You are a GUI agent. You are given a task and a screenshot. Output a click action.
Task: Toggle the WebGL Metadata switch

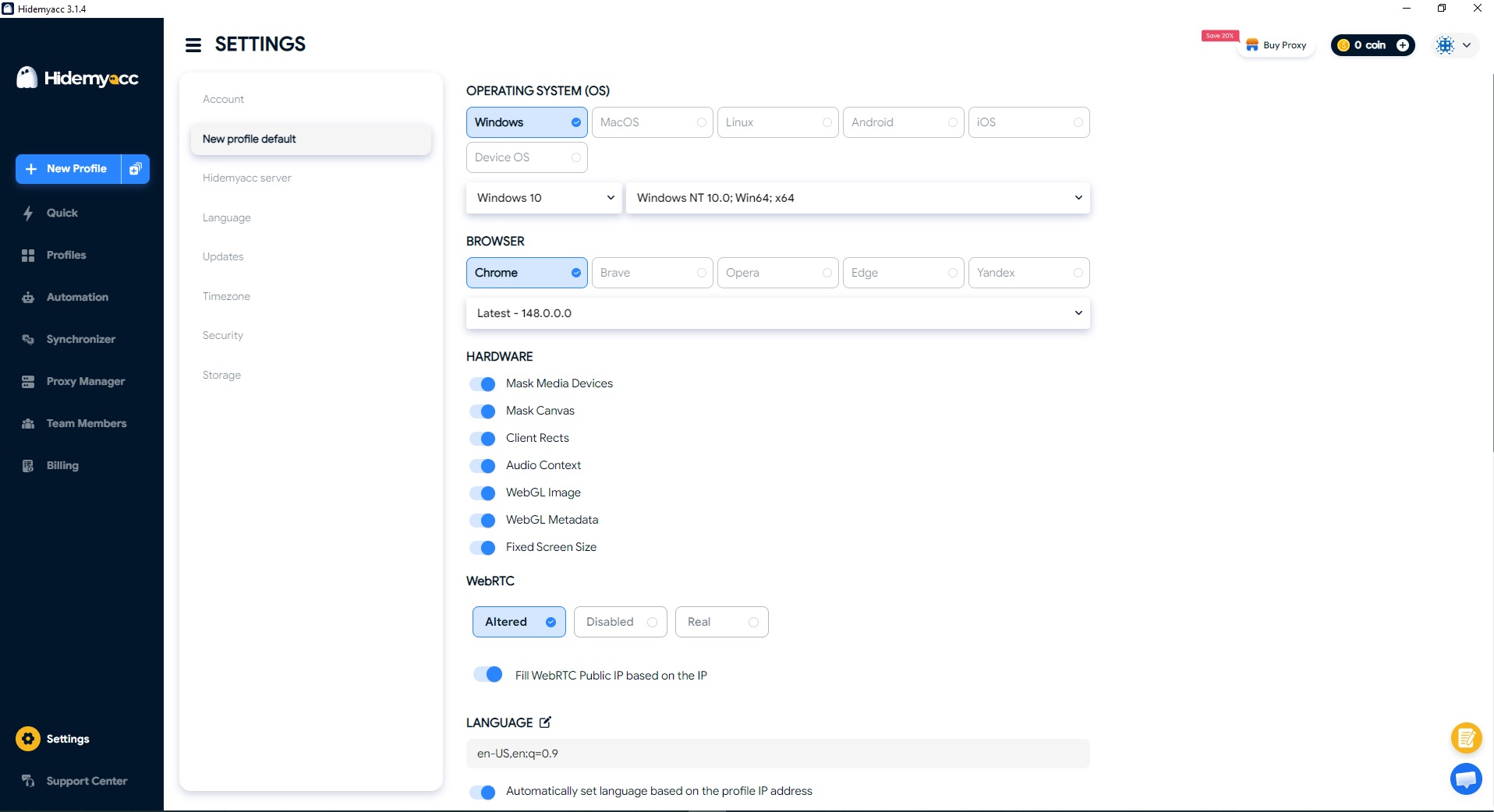[x=483, y=521]
